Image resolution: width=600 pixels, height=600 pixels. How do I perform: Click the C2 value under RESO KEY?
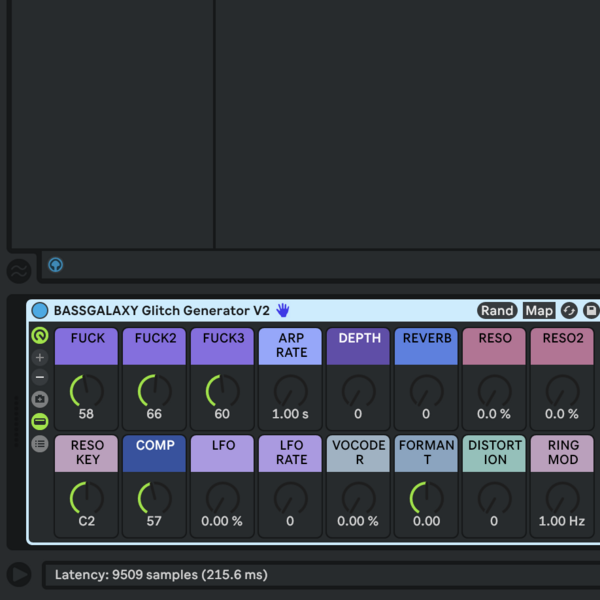click(x=86, y=521)
